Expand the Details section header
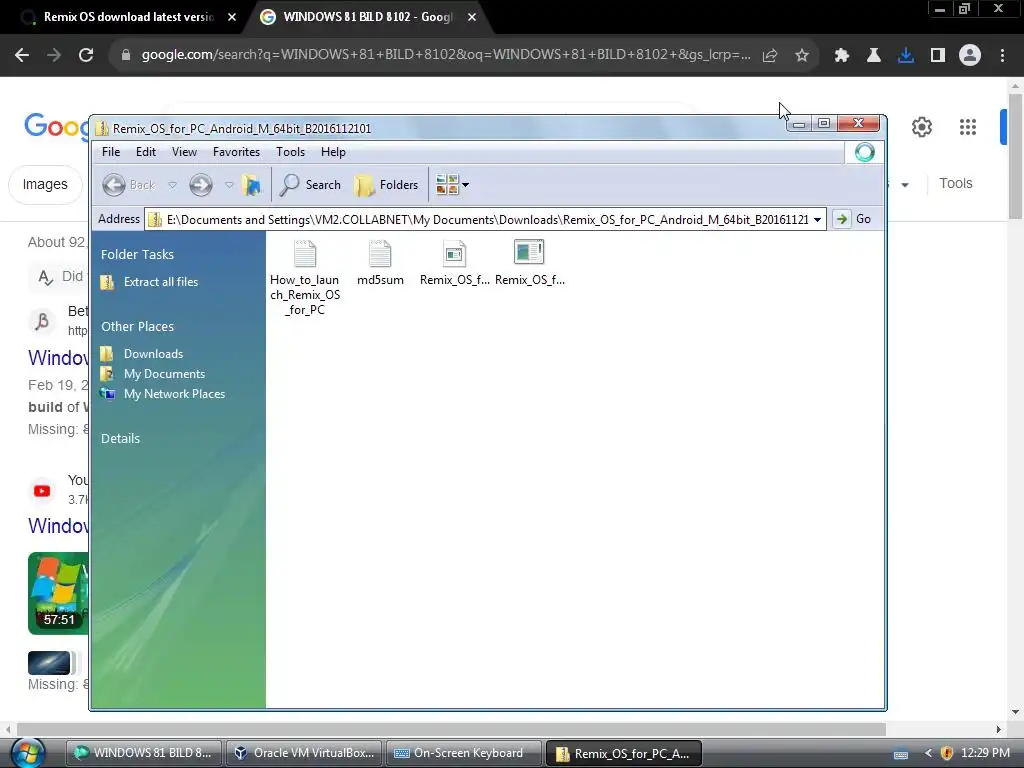Image resolution: width=1024 pixels, height=768 pixels. [120, 439]
